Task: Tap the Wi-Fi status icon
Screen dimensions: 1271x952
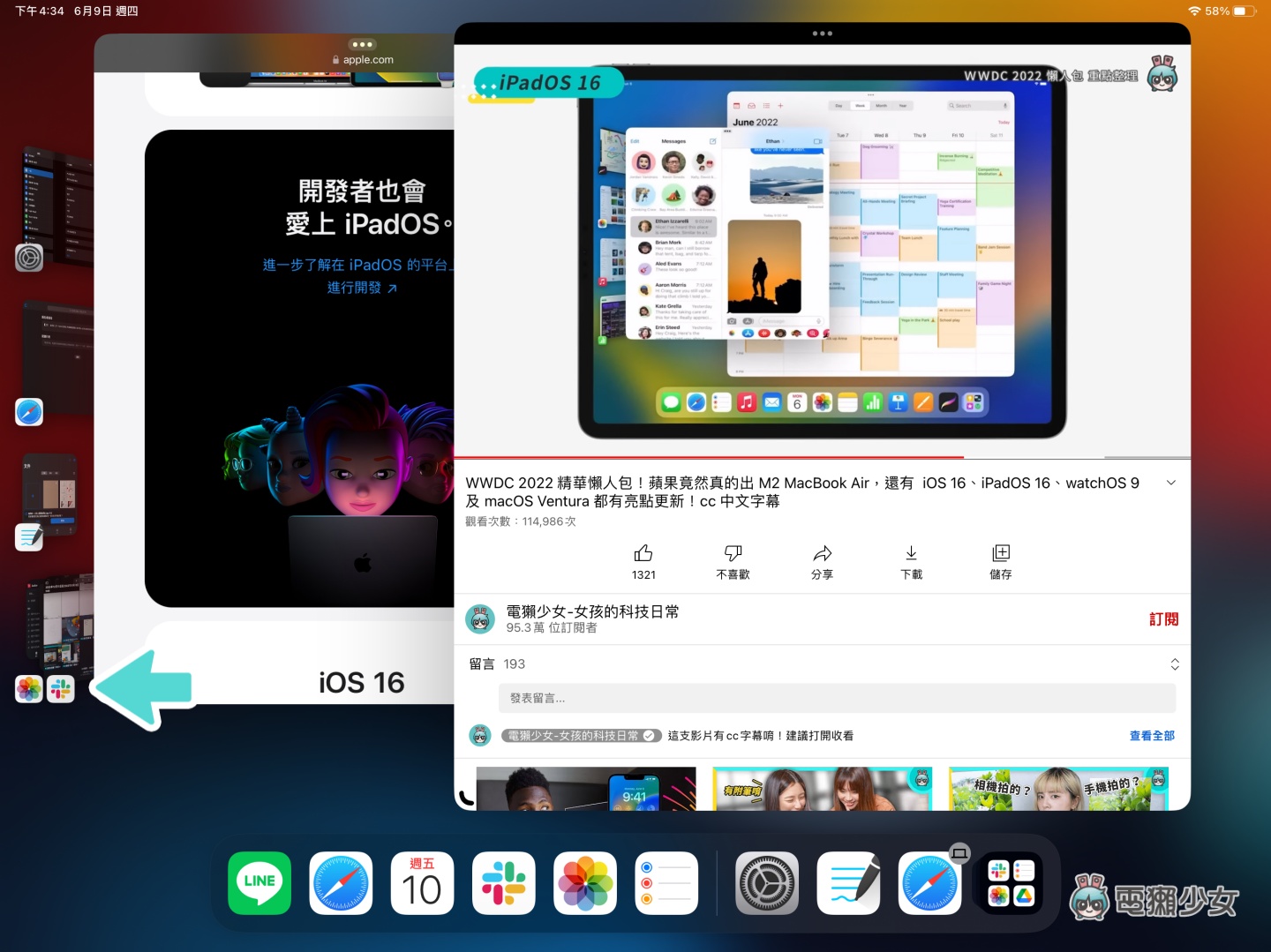Action: pos(1194,11)
